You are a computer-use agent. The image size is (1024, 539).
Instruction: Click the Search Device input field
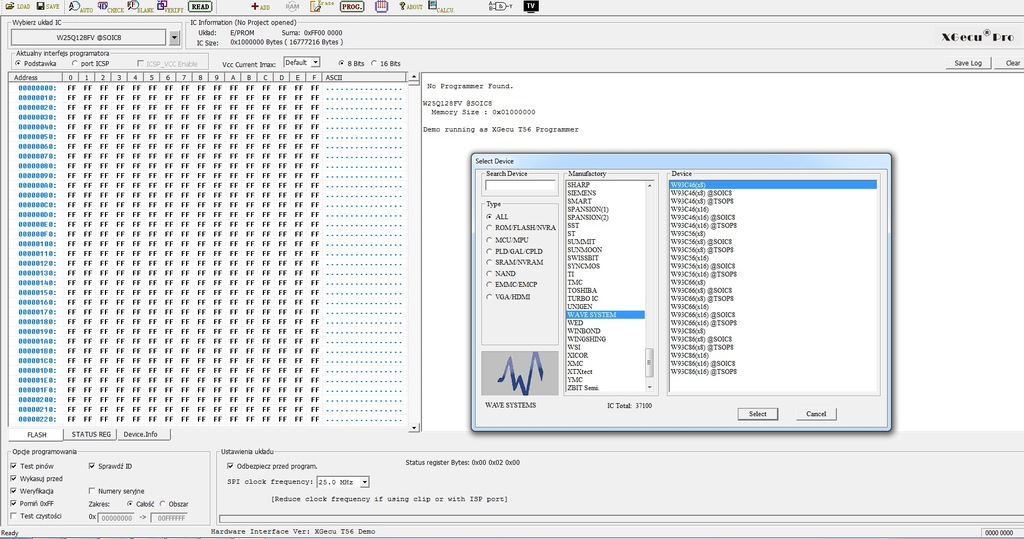click(x=520, y=186)
